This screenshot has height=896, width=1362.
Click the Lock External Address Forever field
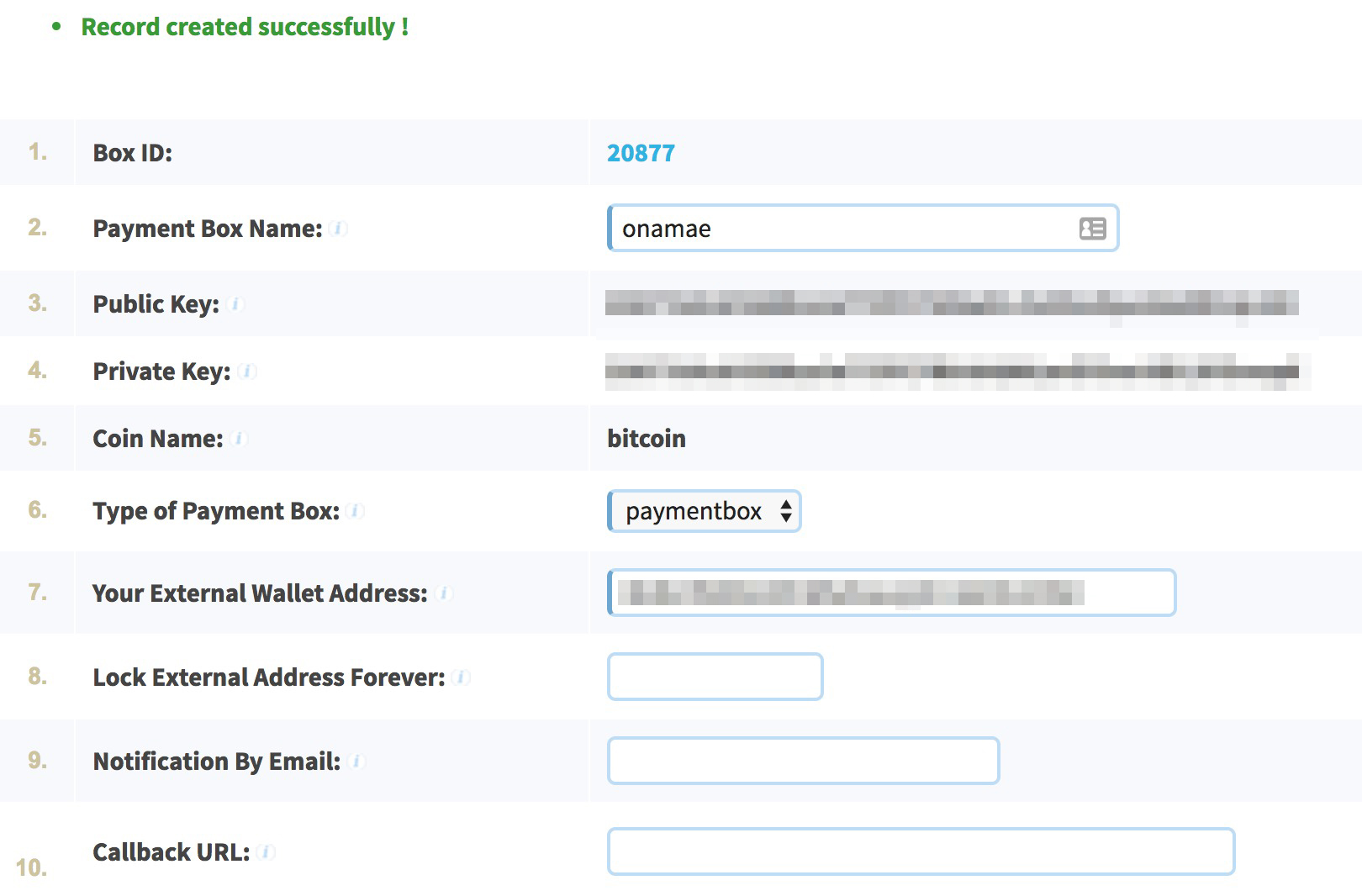pos(715,677)
